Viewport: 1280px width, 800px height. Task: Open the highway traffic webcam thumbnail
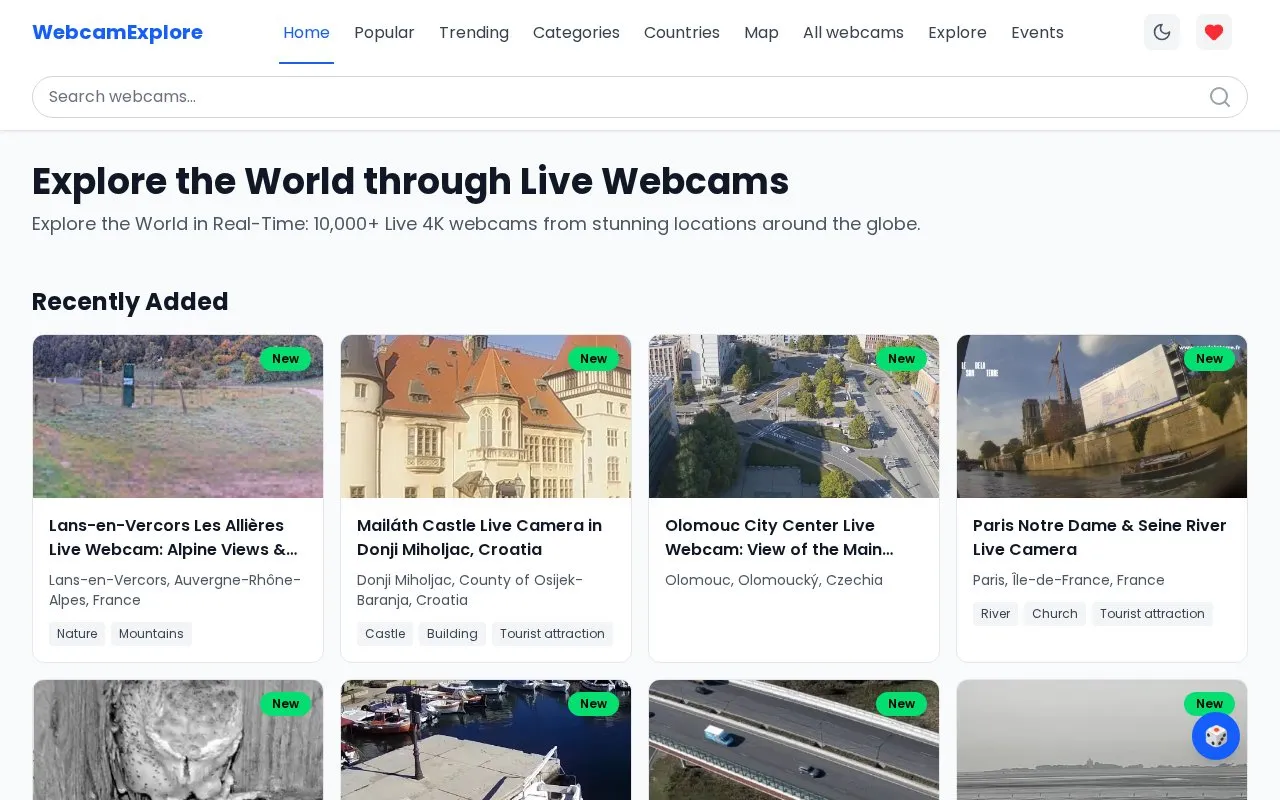click(794, 740)
